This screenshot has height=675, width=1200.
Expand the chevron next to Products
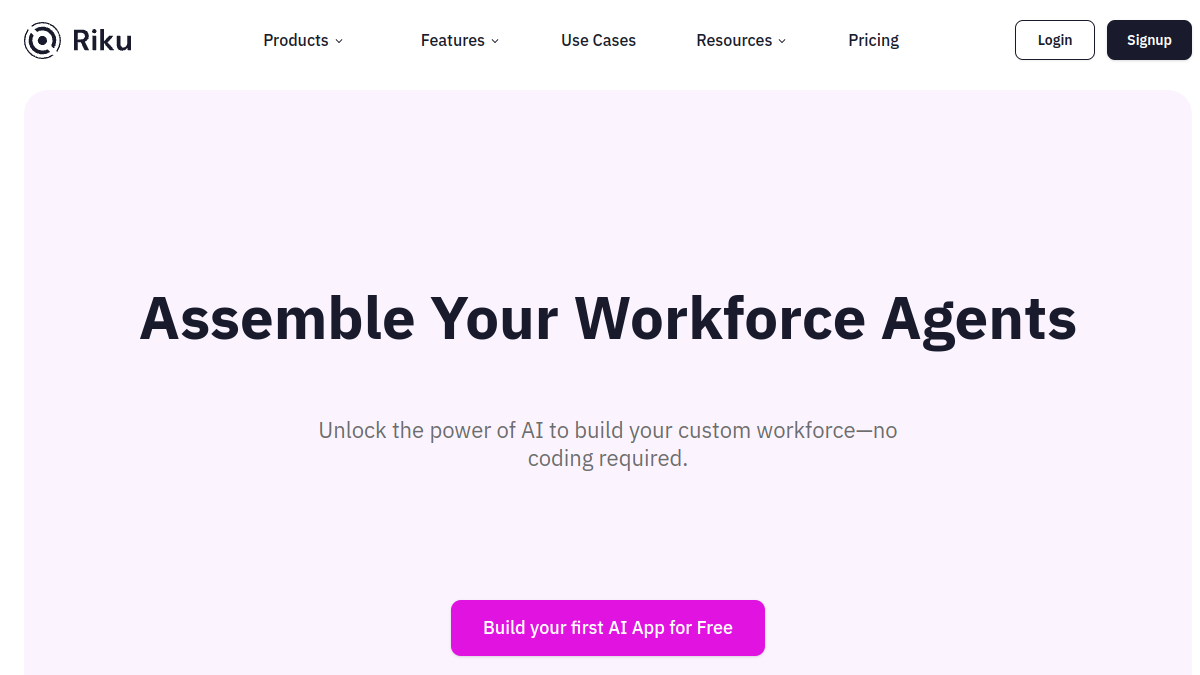tap(339, 41)
